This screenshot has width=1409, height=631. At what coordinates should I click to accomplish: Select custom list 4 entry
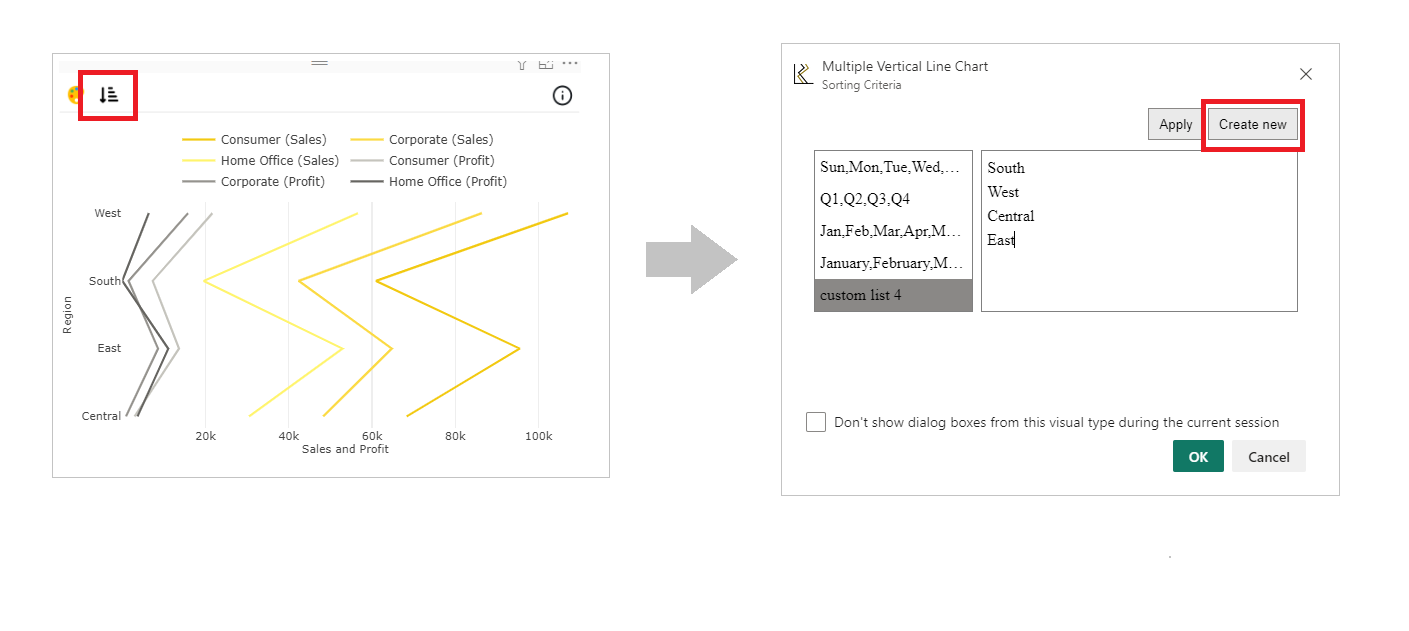(x=893, y=295)
